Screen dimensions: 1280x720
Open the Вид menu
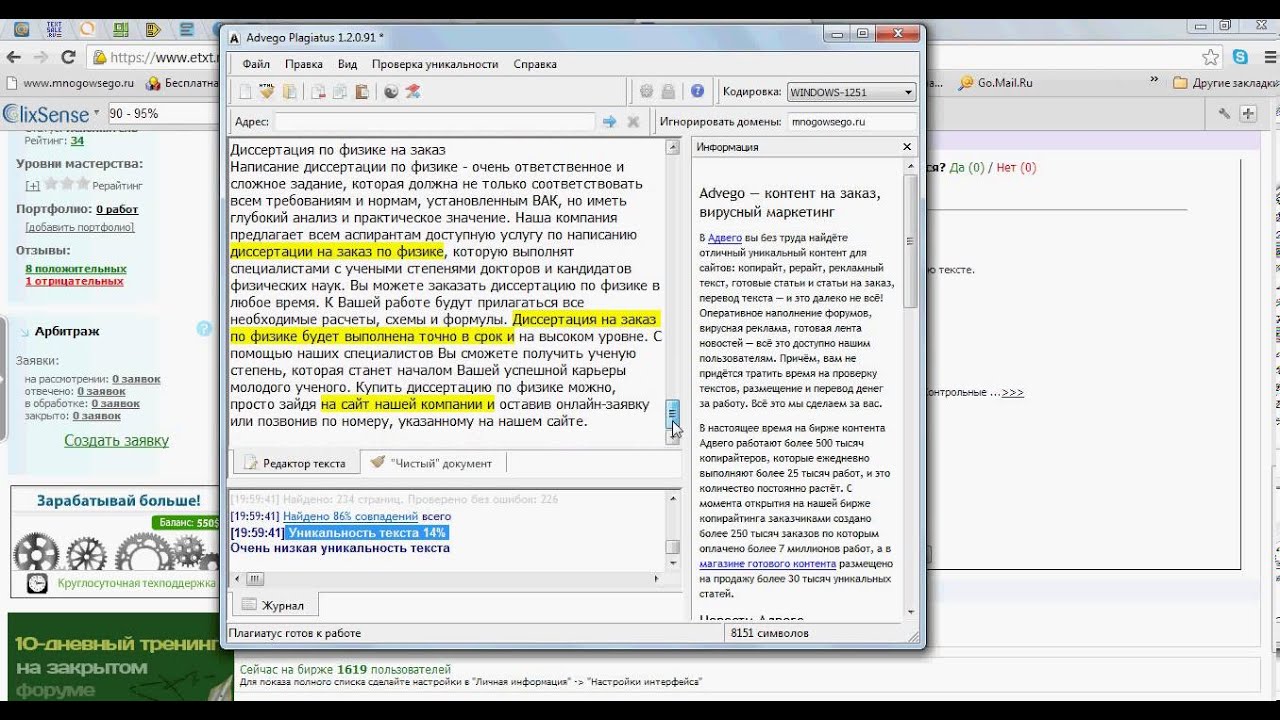[x=347, y=64]
